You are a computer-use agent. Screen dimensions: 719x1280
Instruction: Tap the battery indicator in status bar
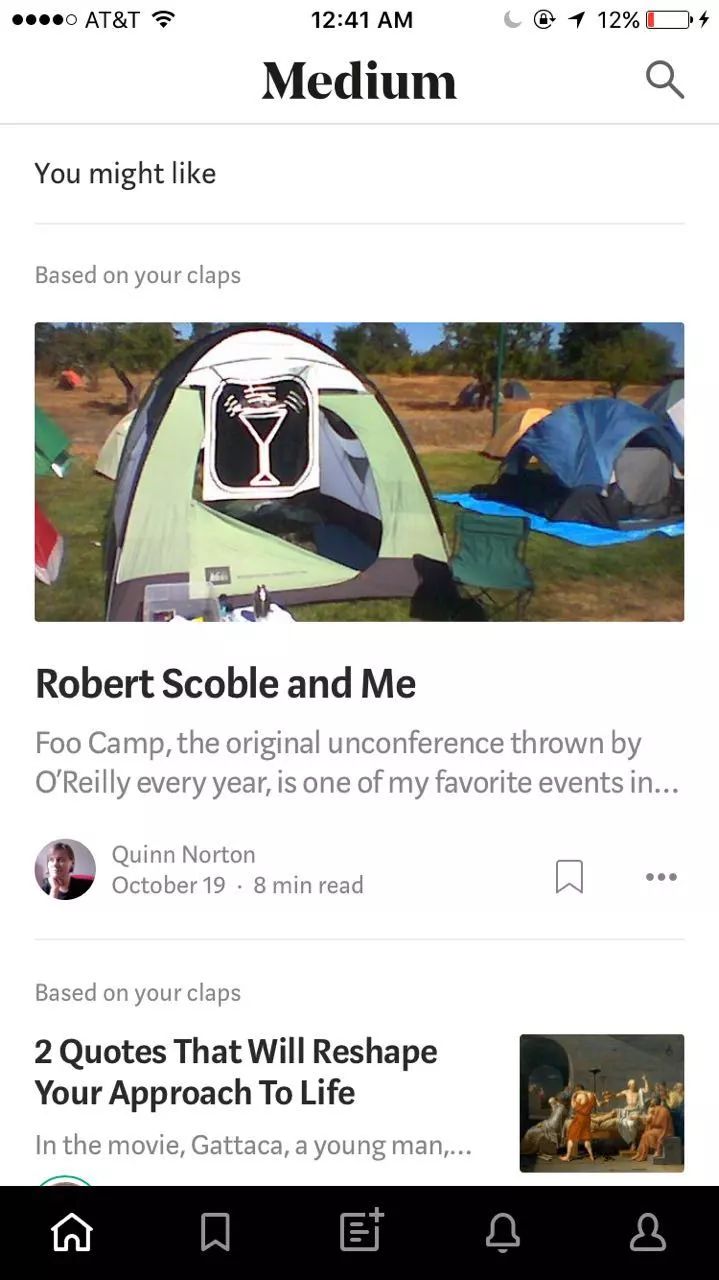pyautogui.click(x=668, y=20)
